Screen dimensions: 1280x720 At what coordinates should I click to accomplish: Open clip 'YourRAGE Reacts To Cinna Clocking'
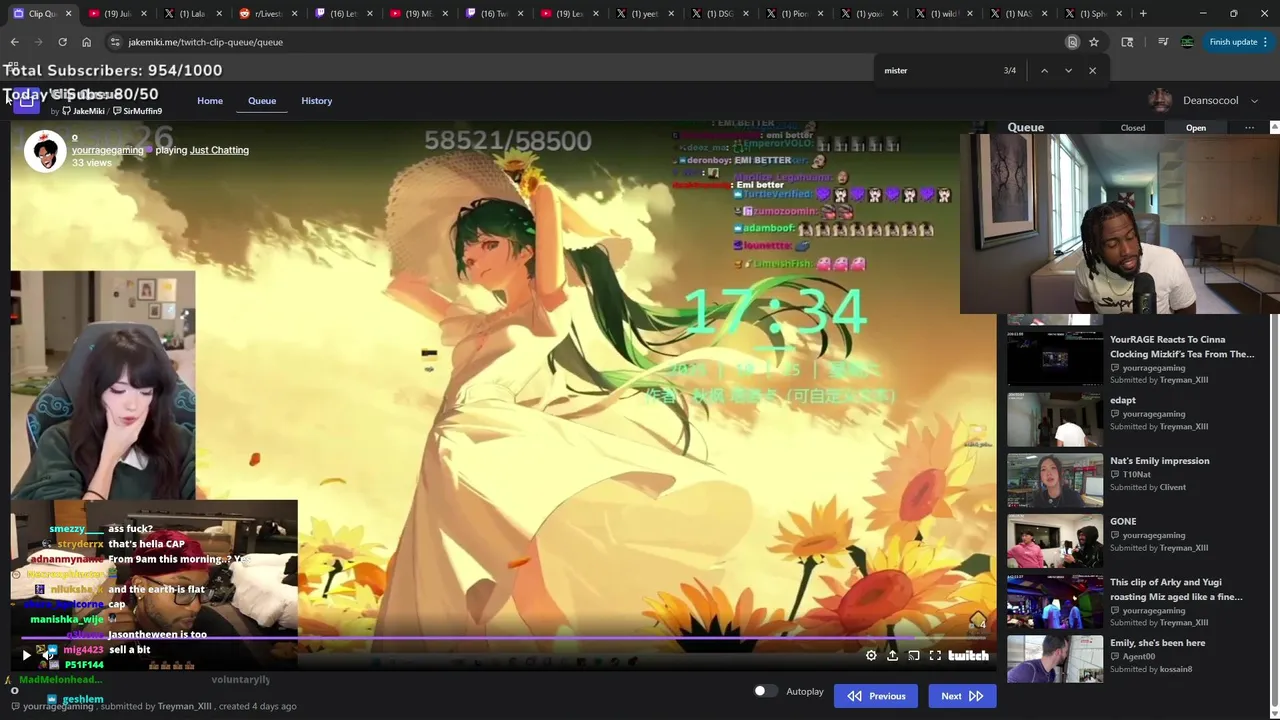pyautogui.click(x=1182, y=347)
